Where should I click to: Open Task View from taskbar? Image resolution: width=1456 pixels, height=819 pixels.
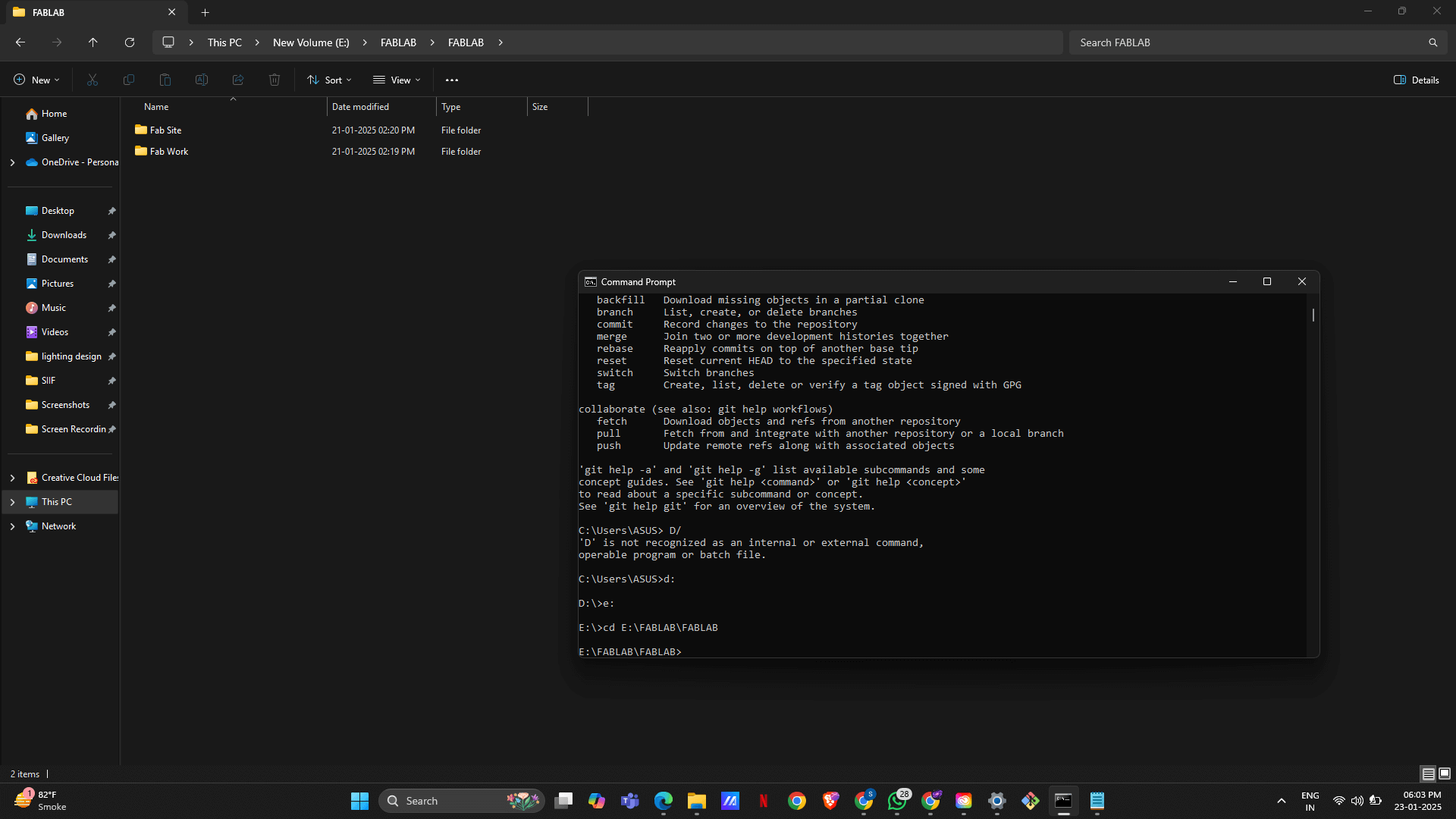pos(563,801)
